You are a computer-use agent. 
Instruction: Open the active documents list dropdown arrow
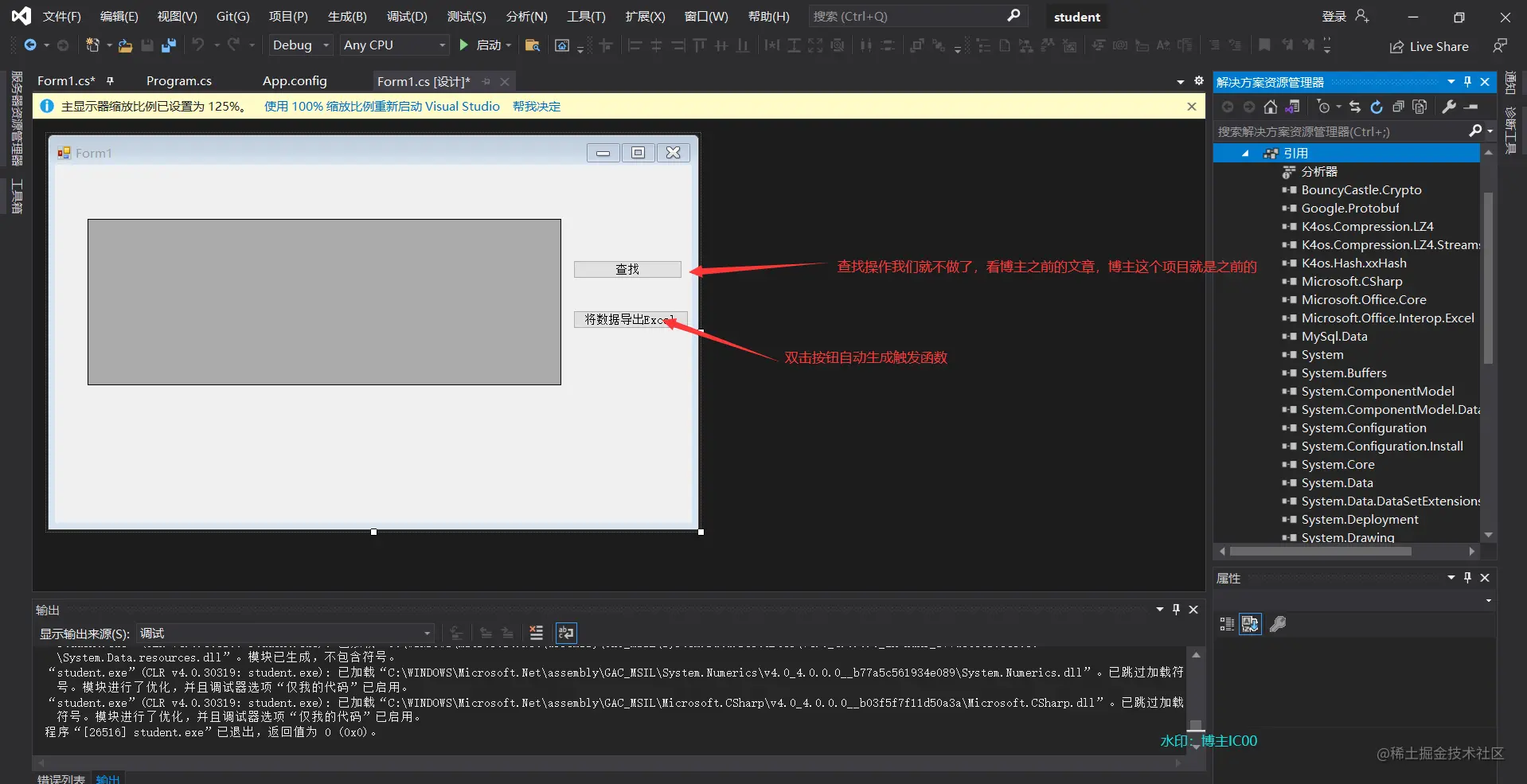(x=1181, y=82)
